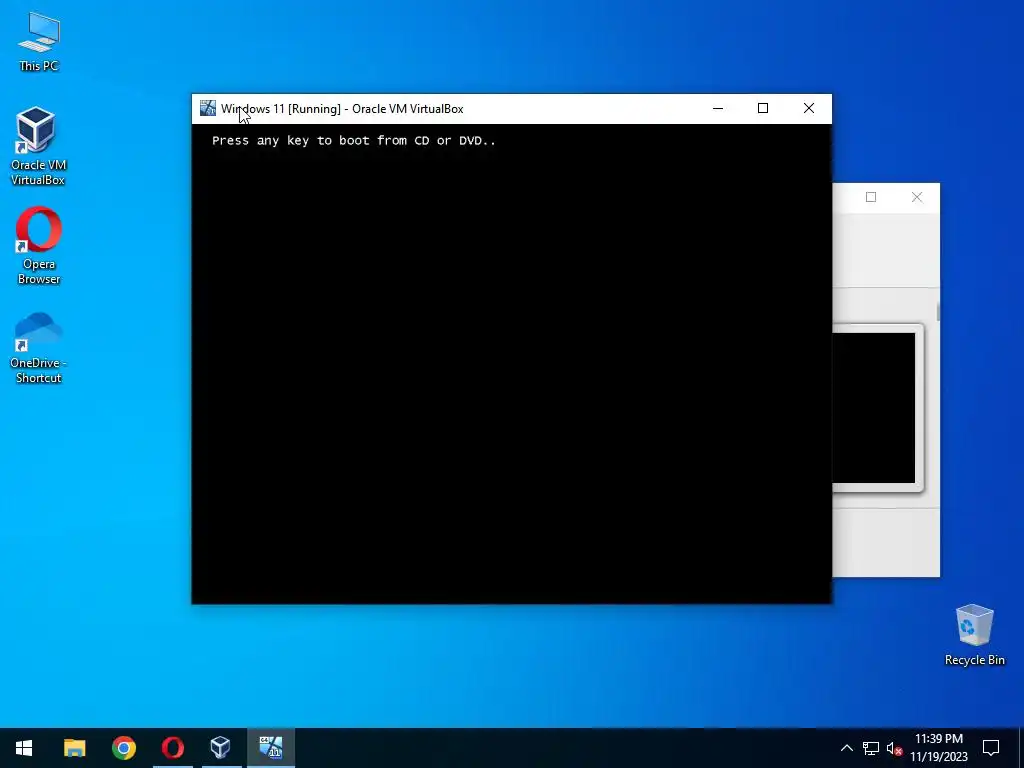Launch Google Chrome from the taskbar
Screen dimensions: 1024x768
click(123, 748)
